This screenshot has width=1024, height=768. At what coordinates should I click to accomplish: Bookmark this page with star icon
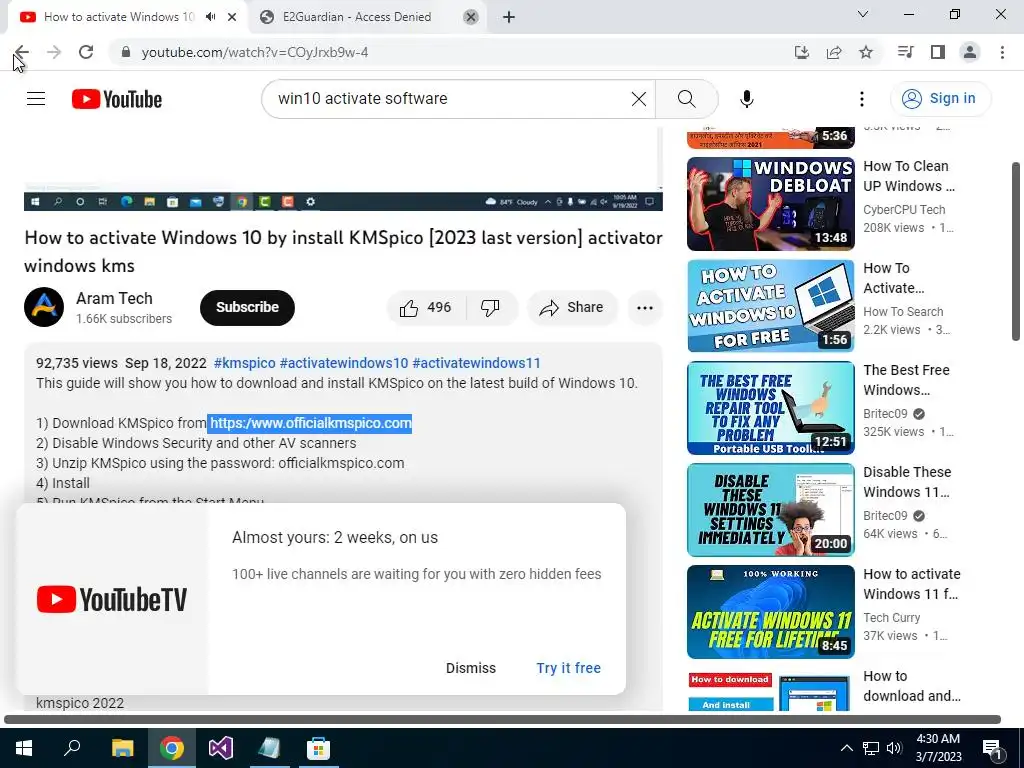tap(866, 52)
